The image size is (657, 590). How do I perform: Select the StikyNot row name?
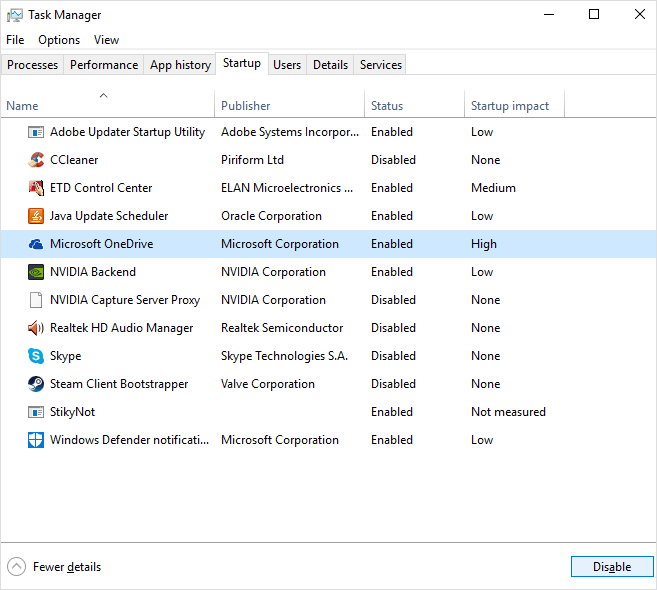tap(72, 412)
